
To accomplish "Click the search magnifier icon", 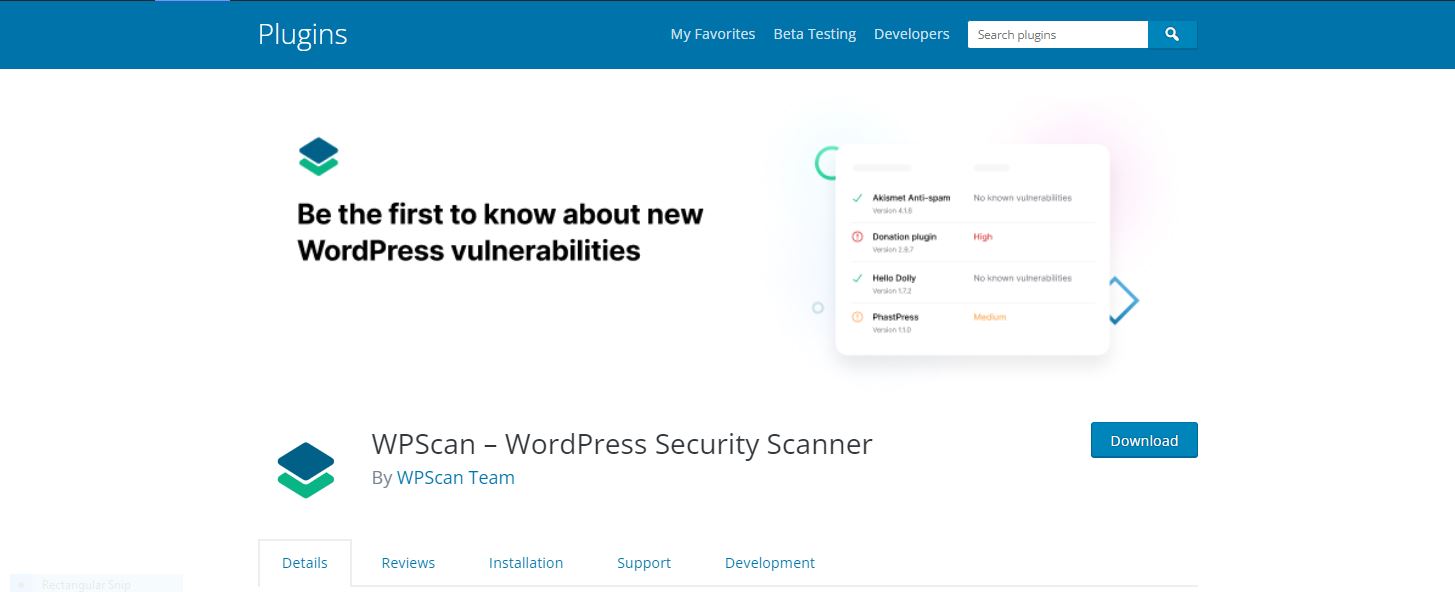I will point(1171,33).
